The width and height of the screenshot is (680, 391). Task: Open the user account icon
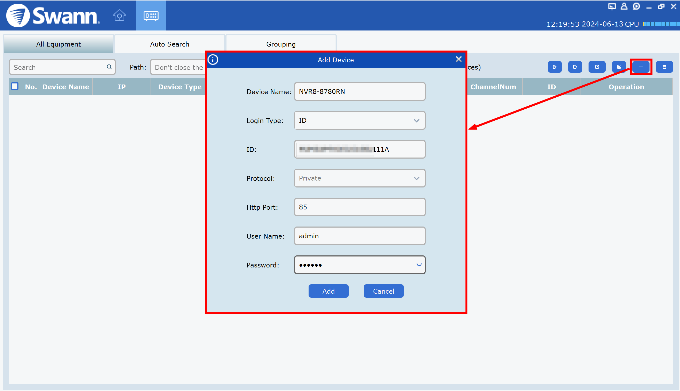624,7
